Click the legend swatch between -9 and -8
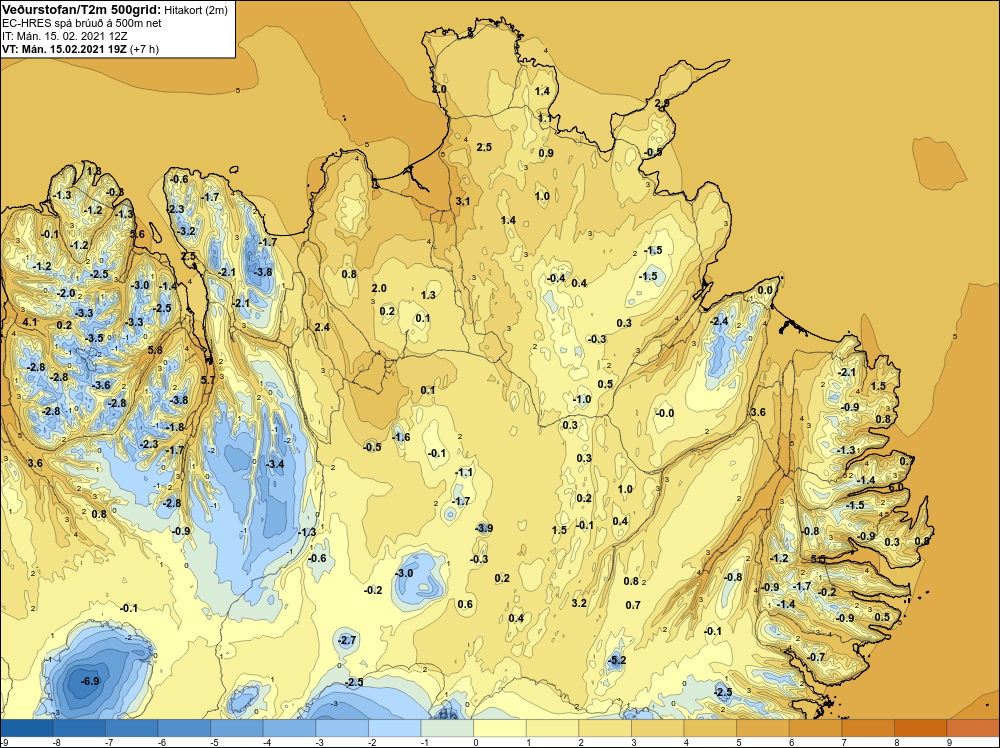 [x=27, y=728]
